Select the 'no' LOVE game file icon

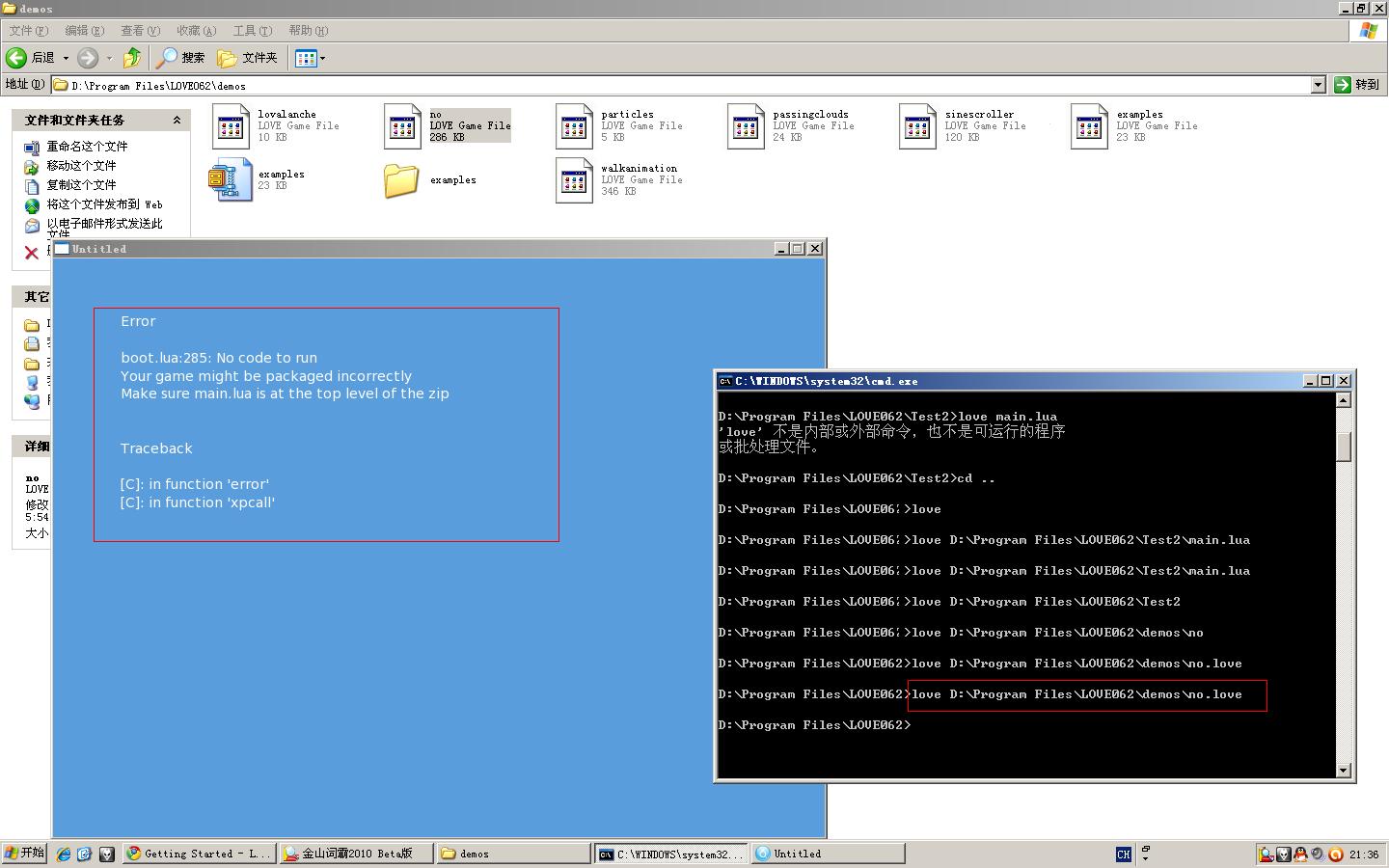tap(403, 126)
